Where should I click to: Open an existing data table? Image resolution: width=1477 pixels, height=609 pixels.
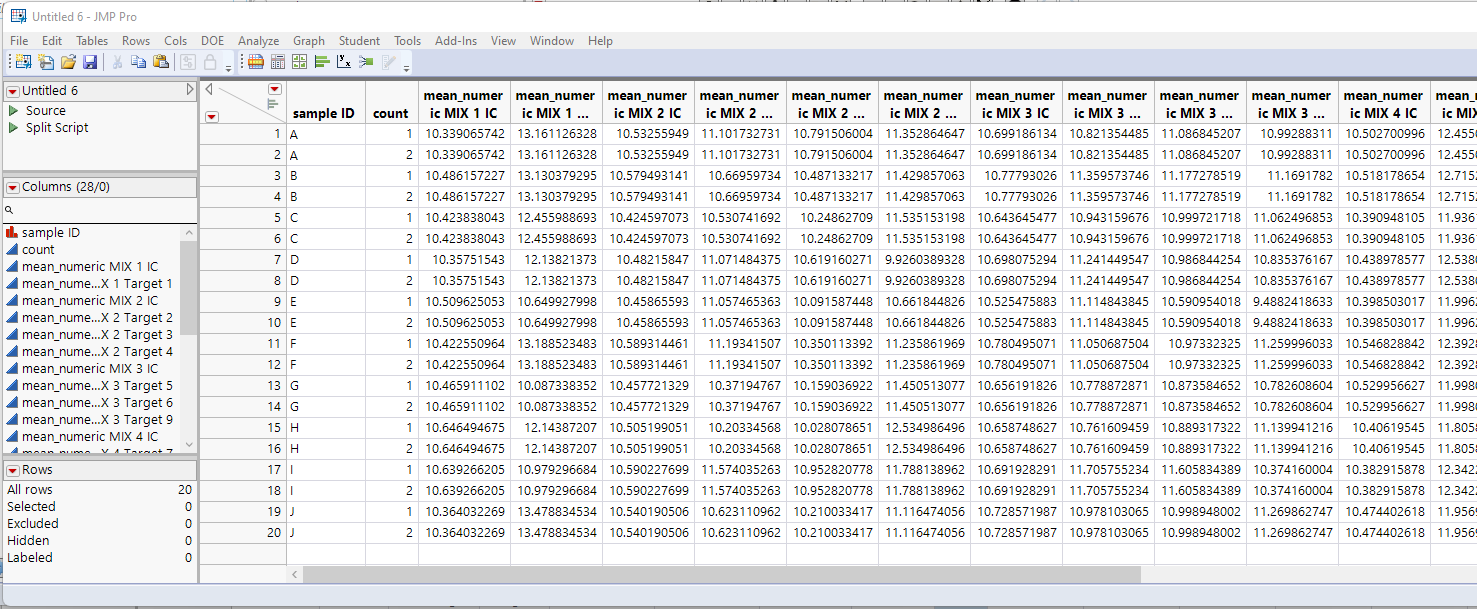pos(67,62)
